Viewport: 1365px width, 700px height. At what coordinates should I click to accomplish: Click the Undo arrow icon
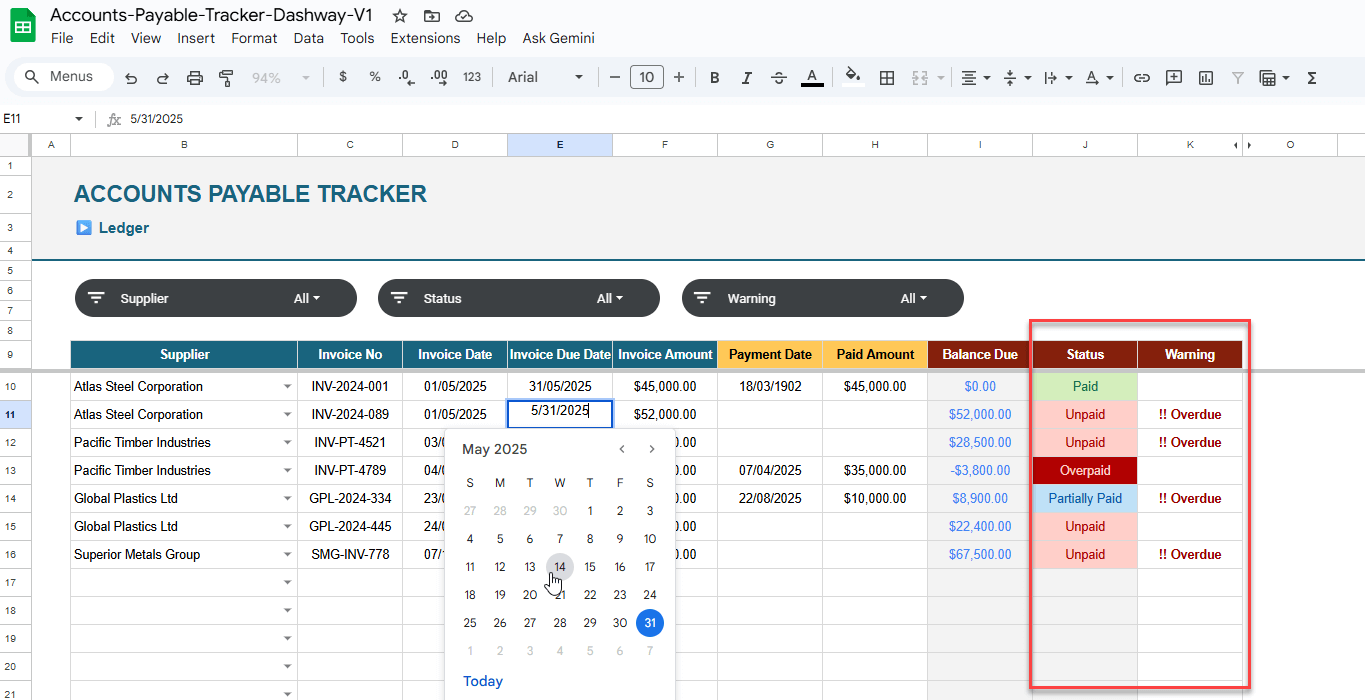pos(131,78)
